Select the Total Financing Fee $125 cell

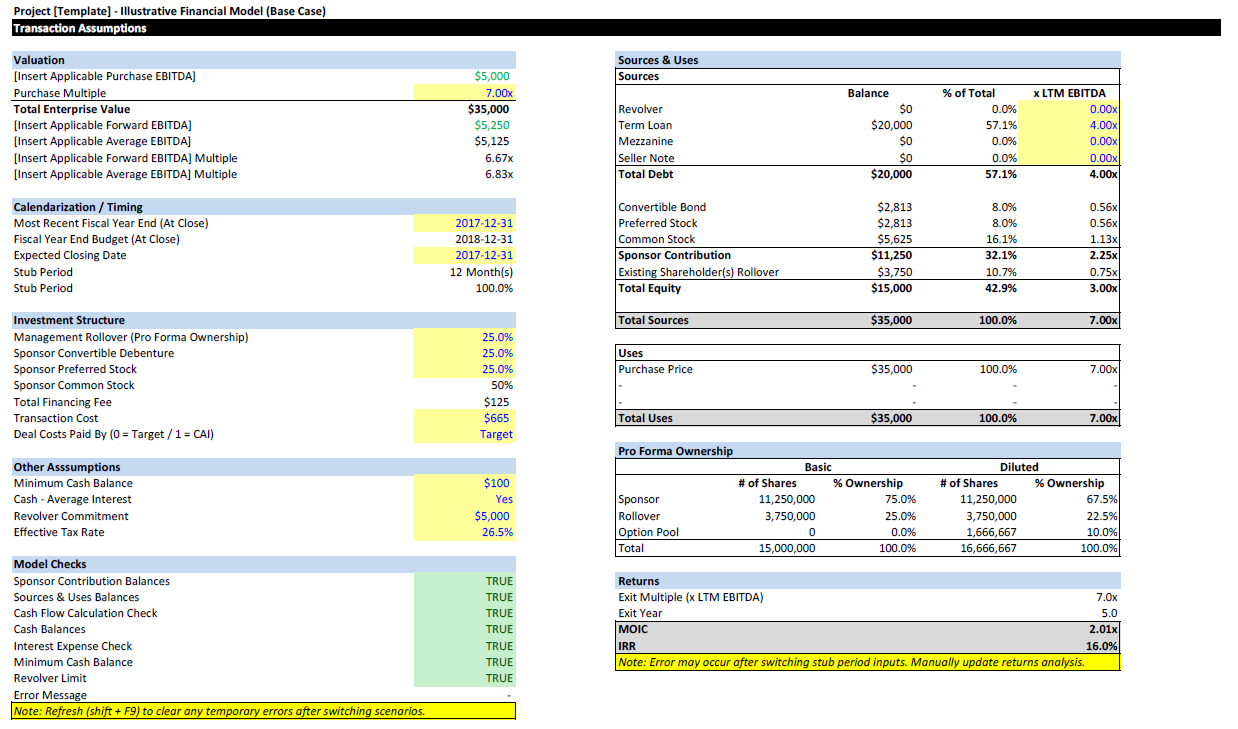point(497,402)
